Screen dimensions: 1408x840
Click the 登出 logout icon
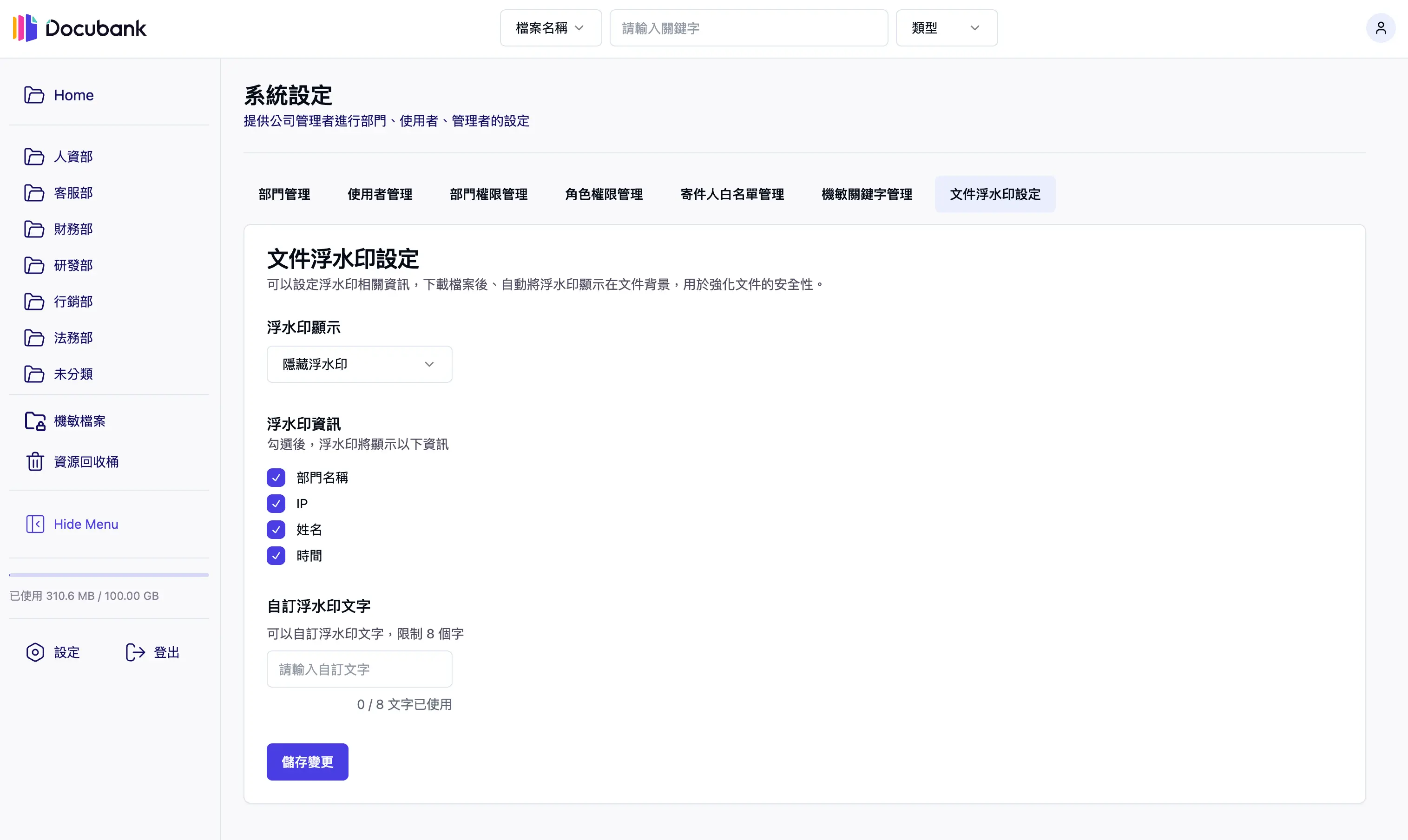pos(135,652)
